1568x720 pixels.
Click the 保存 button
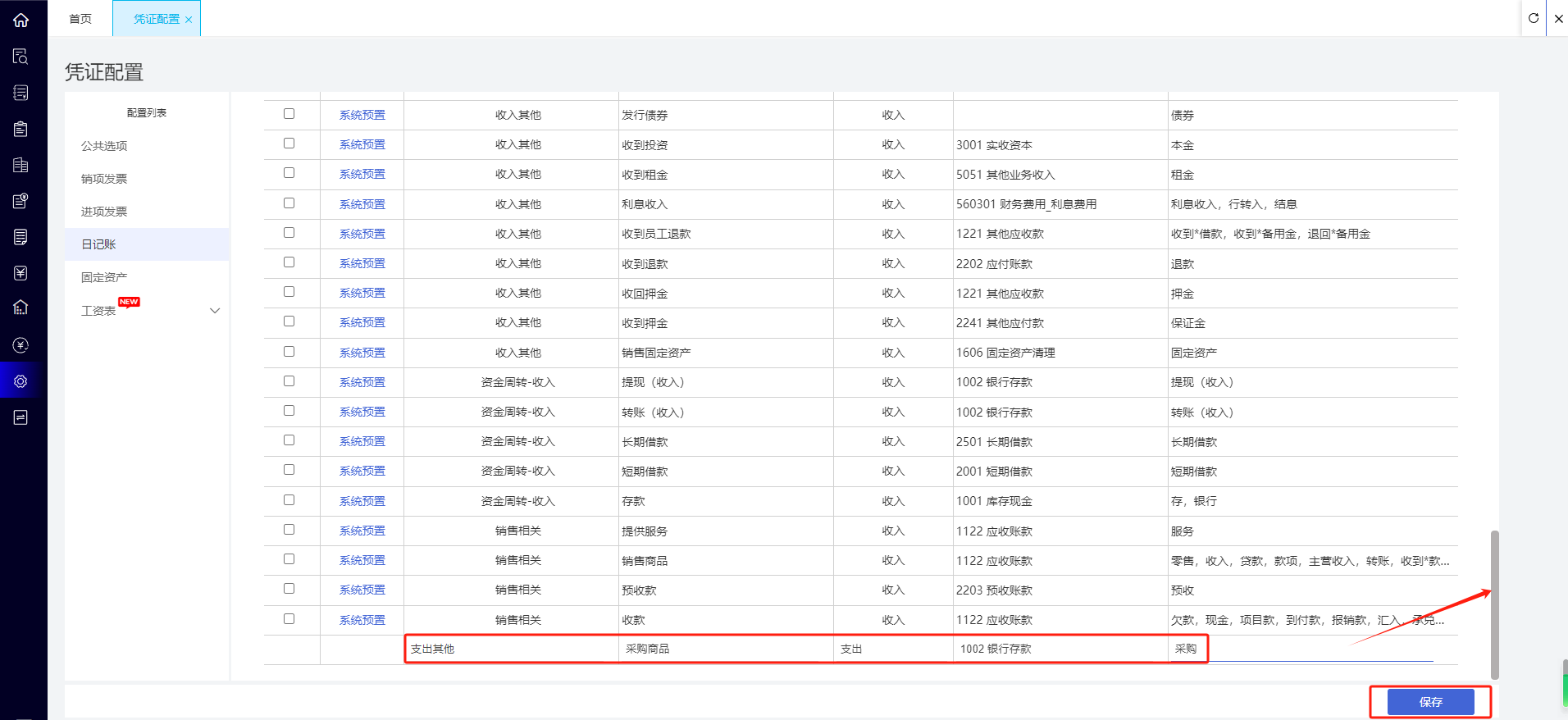click(x=1430, y=702)
